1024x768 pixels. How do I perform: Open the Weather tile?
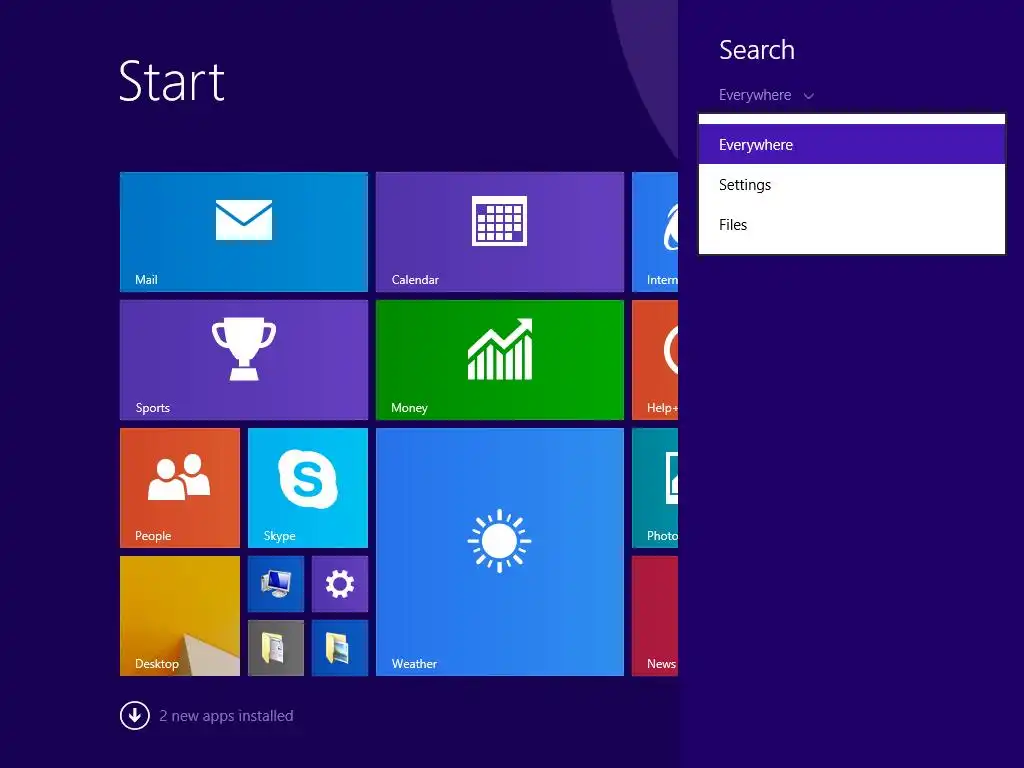(500, 552)
